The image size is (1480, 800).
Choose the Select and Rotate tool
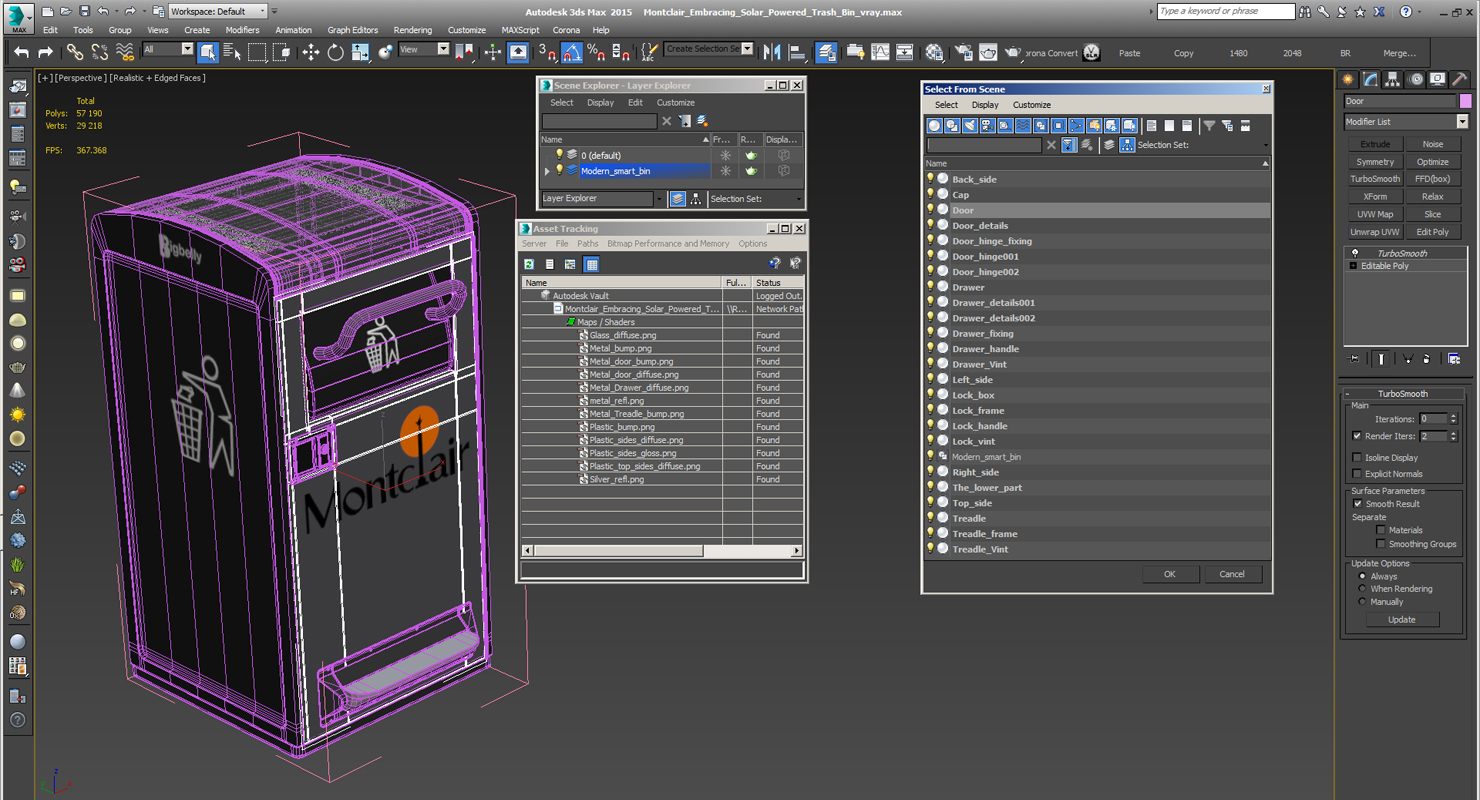point(335,52)
